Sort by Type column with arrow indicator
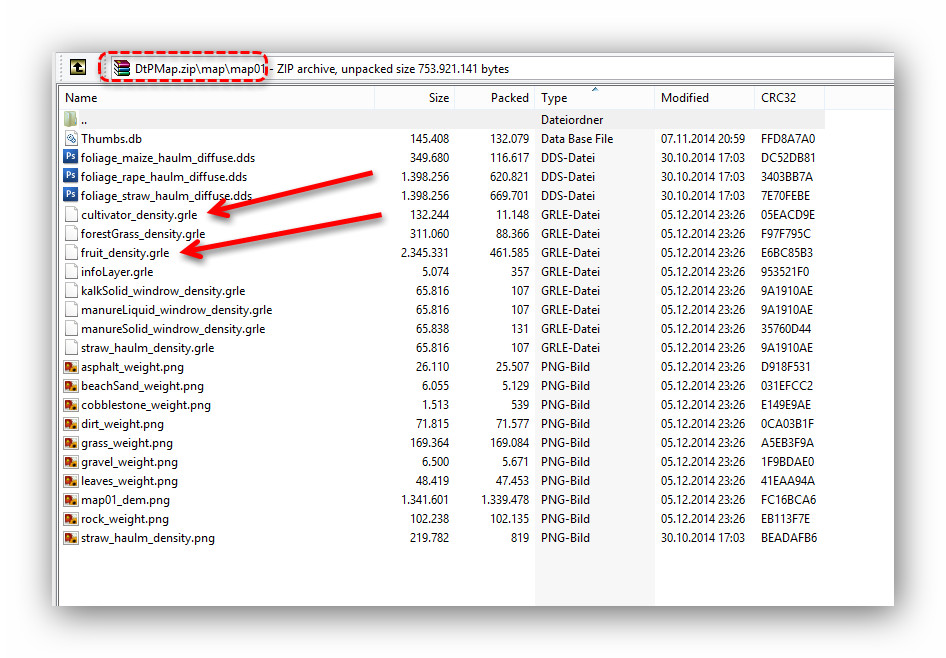This screenshot has height=658, width=946. pos(554,98)
